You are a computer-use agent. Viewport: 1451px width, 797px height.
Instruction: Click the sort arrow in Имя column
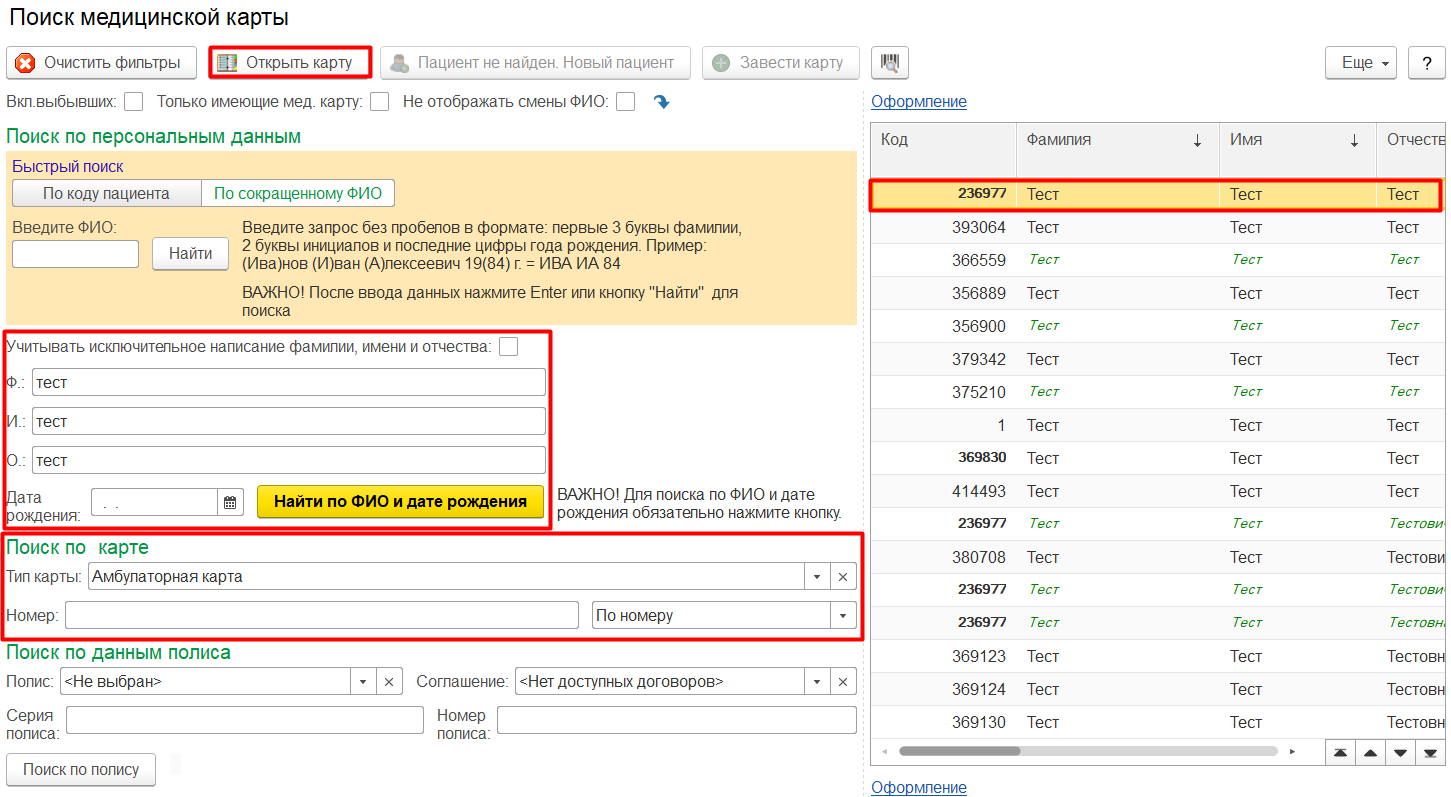[1354, 141]
